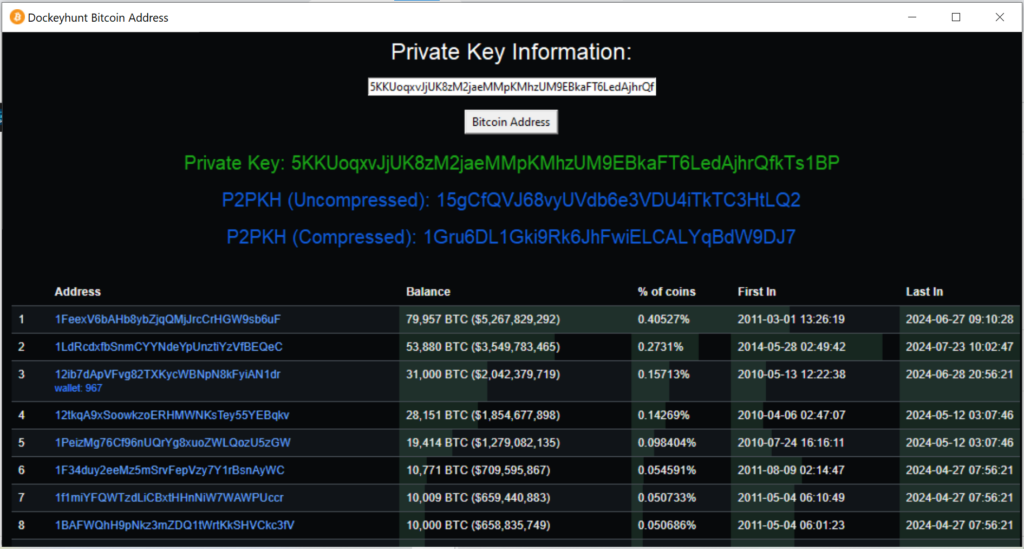Open address 1f1miYFQWTzdLiCBxtHHnNiW7WAWPUccr

pyautogui.click(x=169, y=497)
